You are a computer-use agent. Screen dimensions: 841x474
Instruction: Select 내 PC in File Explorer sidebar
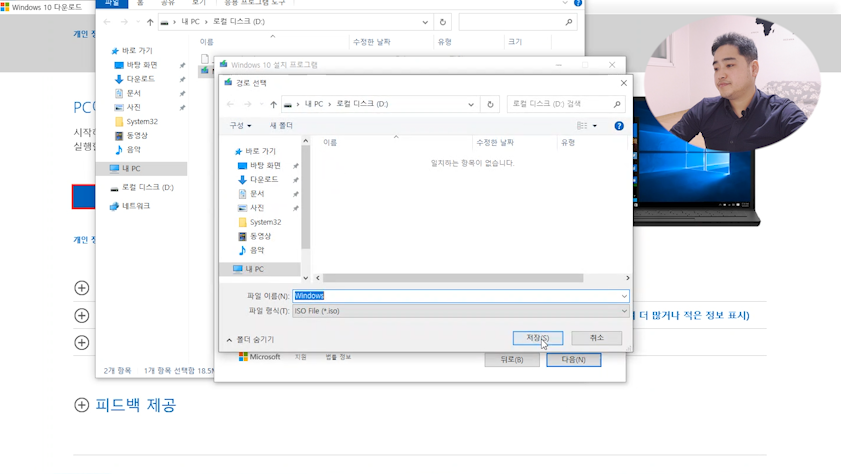[131, 168]
